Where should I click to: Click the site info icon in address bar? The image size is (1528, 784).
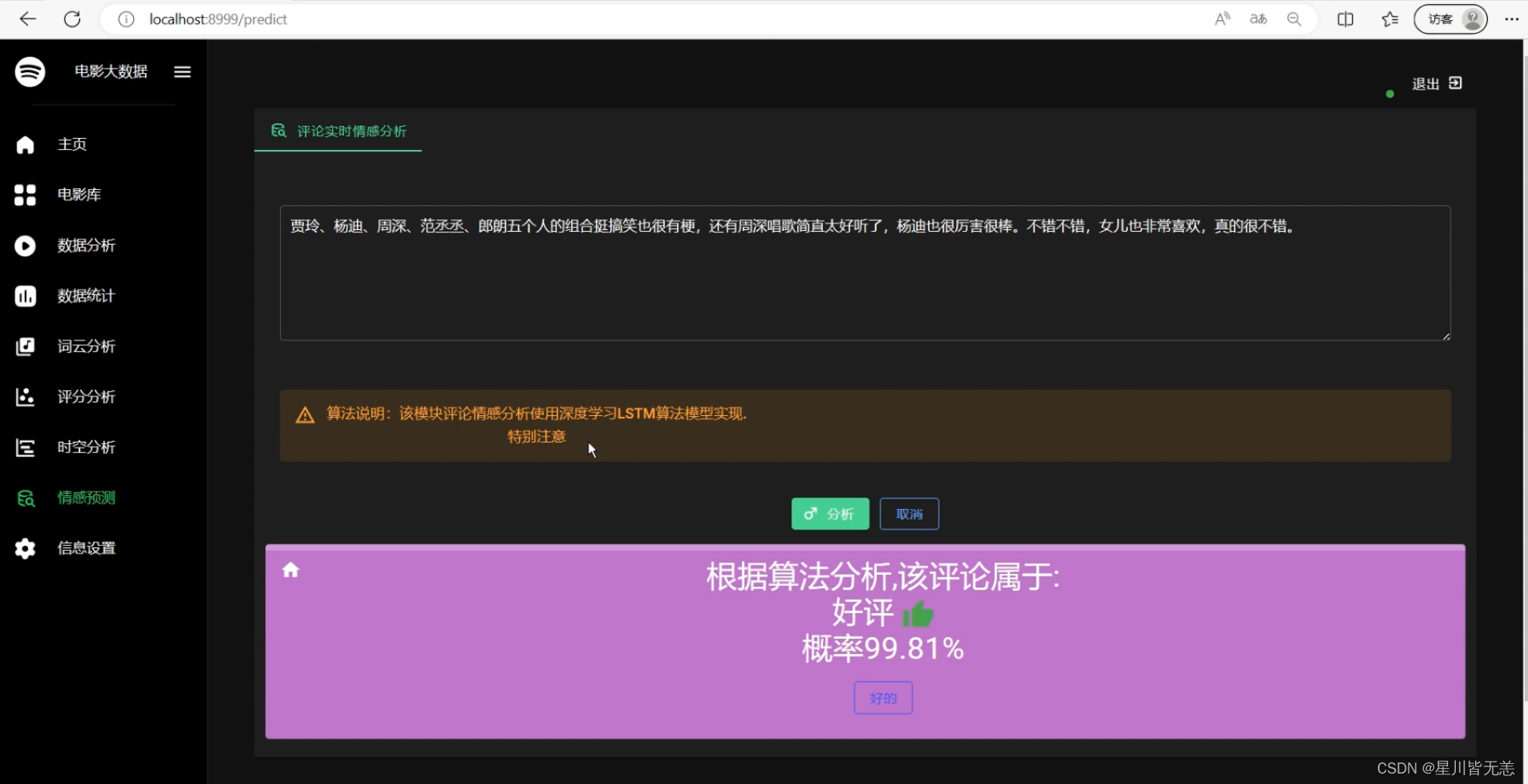[126, 19]
